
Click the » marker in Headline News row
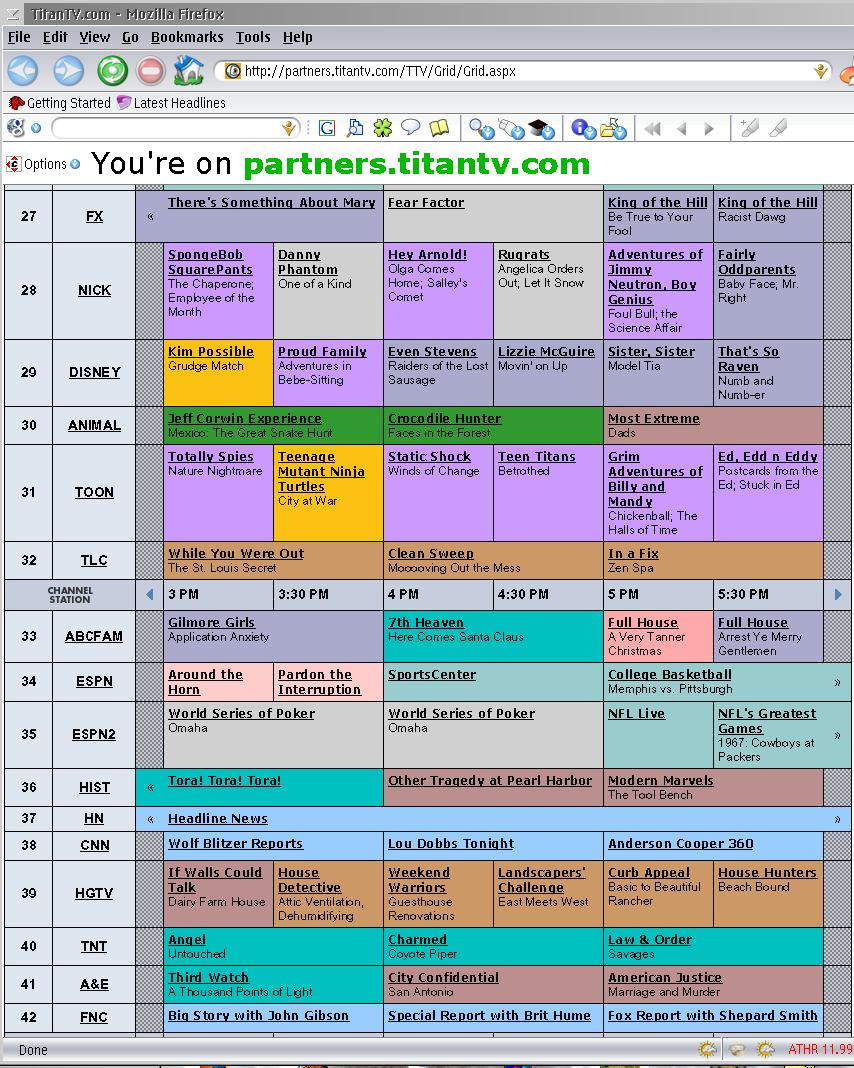click(837, 819)
